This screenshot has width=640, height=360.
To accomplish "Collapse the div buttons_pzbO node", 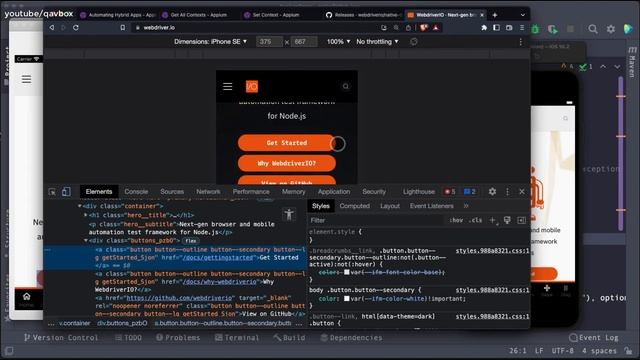I will [86, 240].
